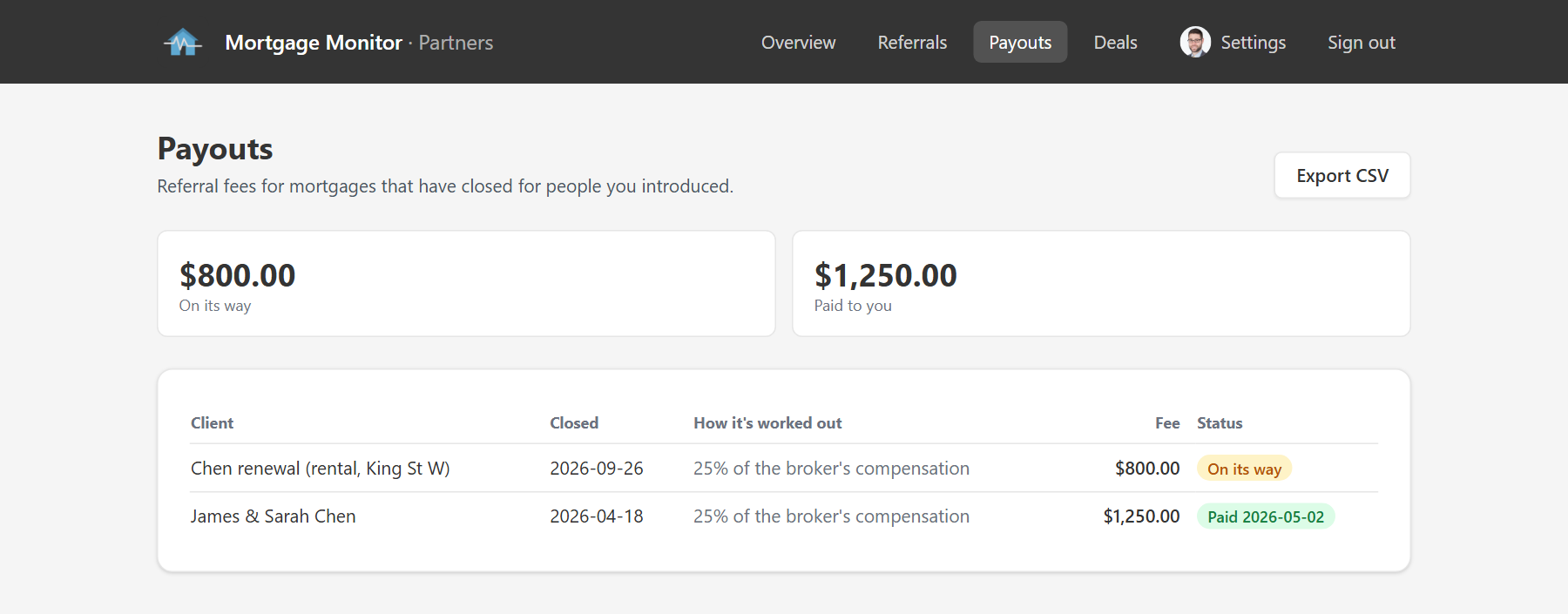Click the Fee column header
Image resolution: width=1568 pixels, height=614 pixels.
coord(1167,422)
